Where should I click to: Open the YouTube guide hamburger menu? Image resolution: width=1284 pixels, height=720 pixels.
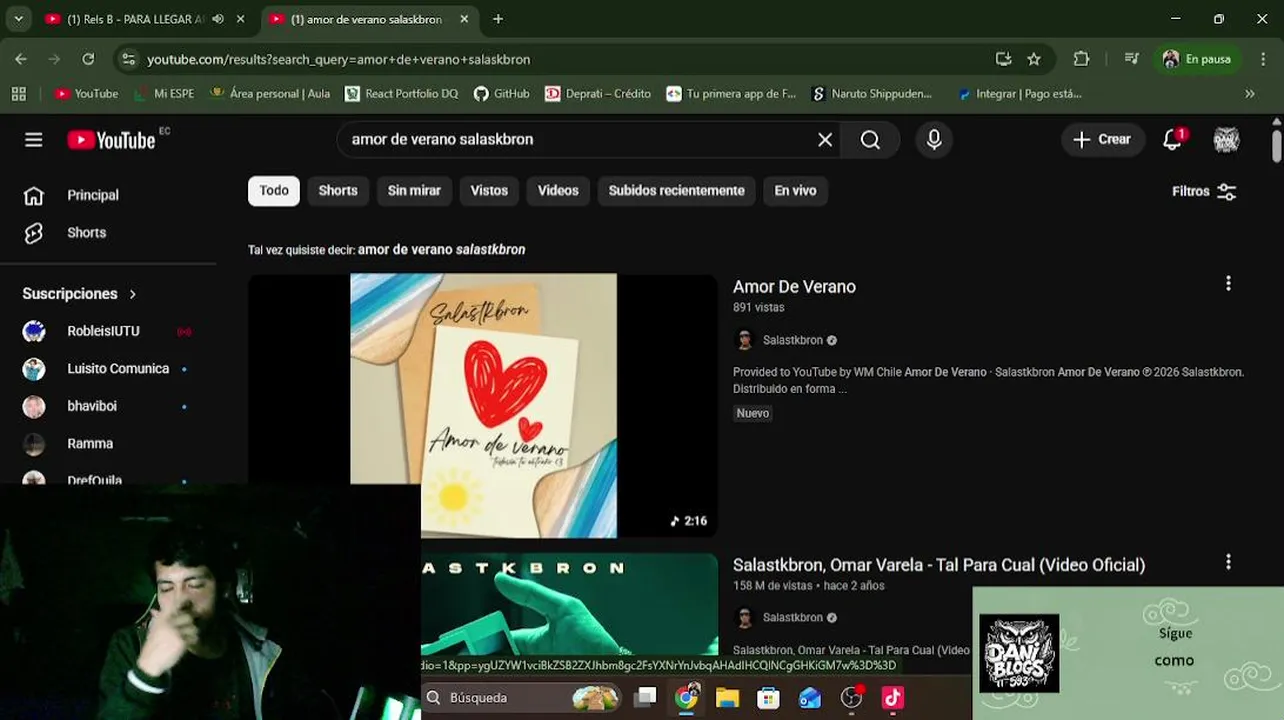coord(34,140)
